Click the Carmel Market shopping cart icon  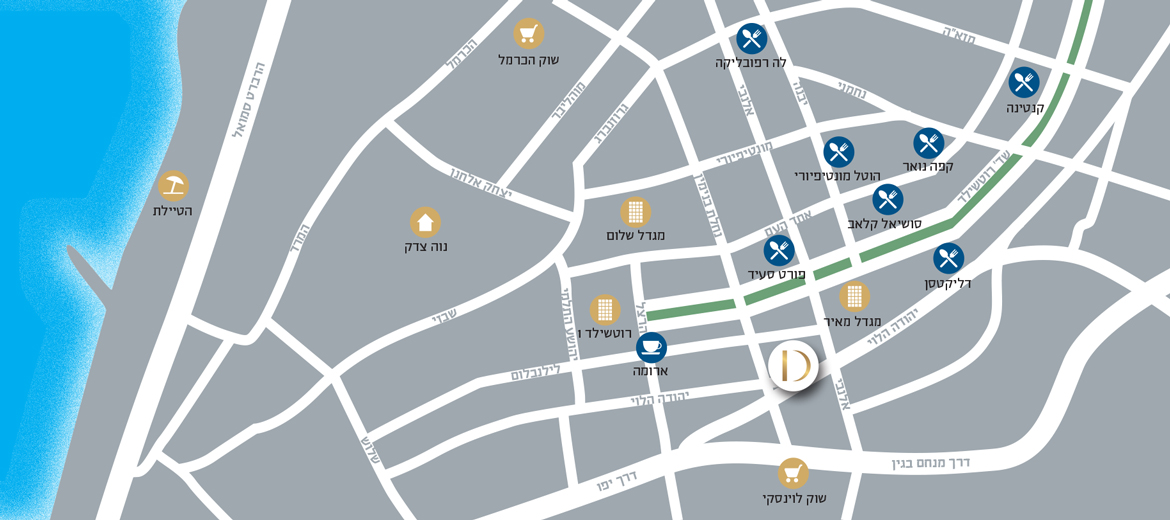coord(528,34)
